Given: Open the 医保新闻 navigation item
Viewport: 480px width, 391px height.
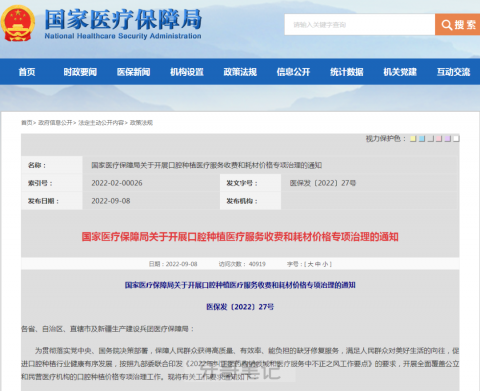Looking at the screenshot, I should click(x=133, y=72).
